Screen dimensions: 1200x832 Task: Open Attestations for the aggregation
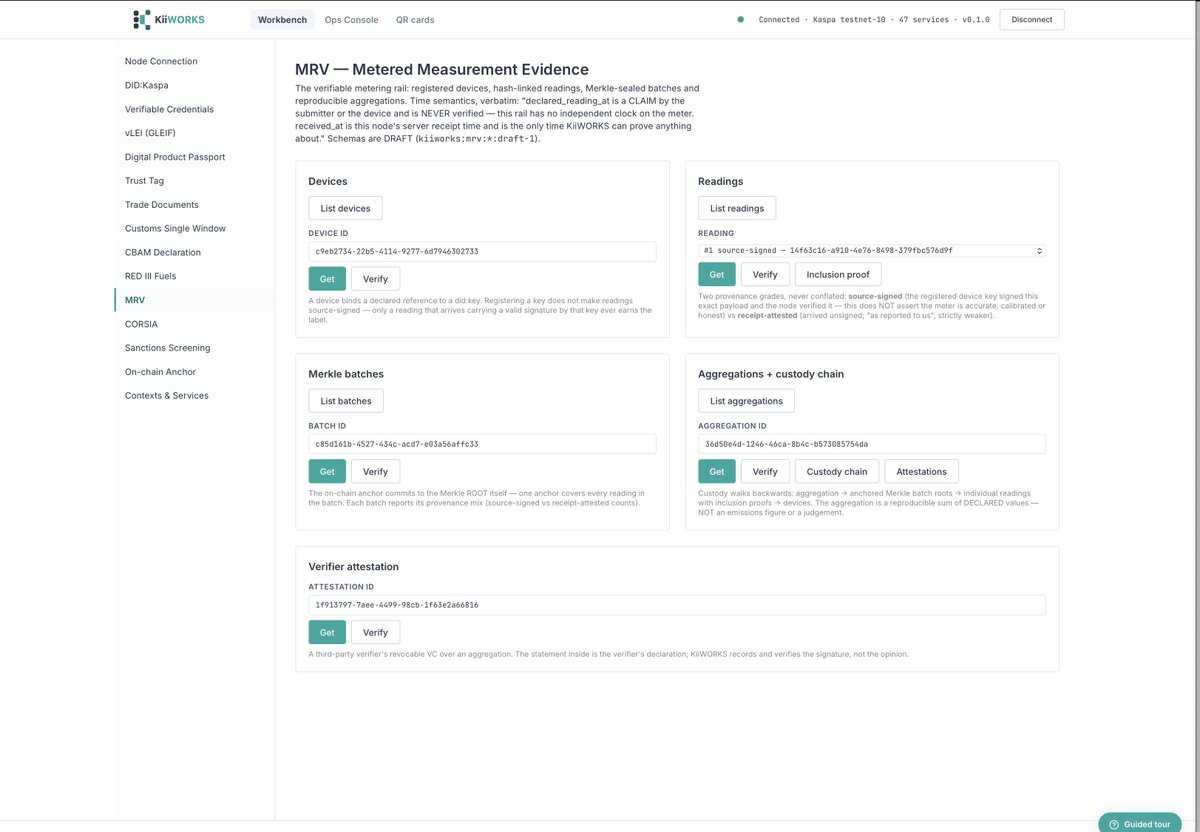[922, 471]
